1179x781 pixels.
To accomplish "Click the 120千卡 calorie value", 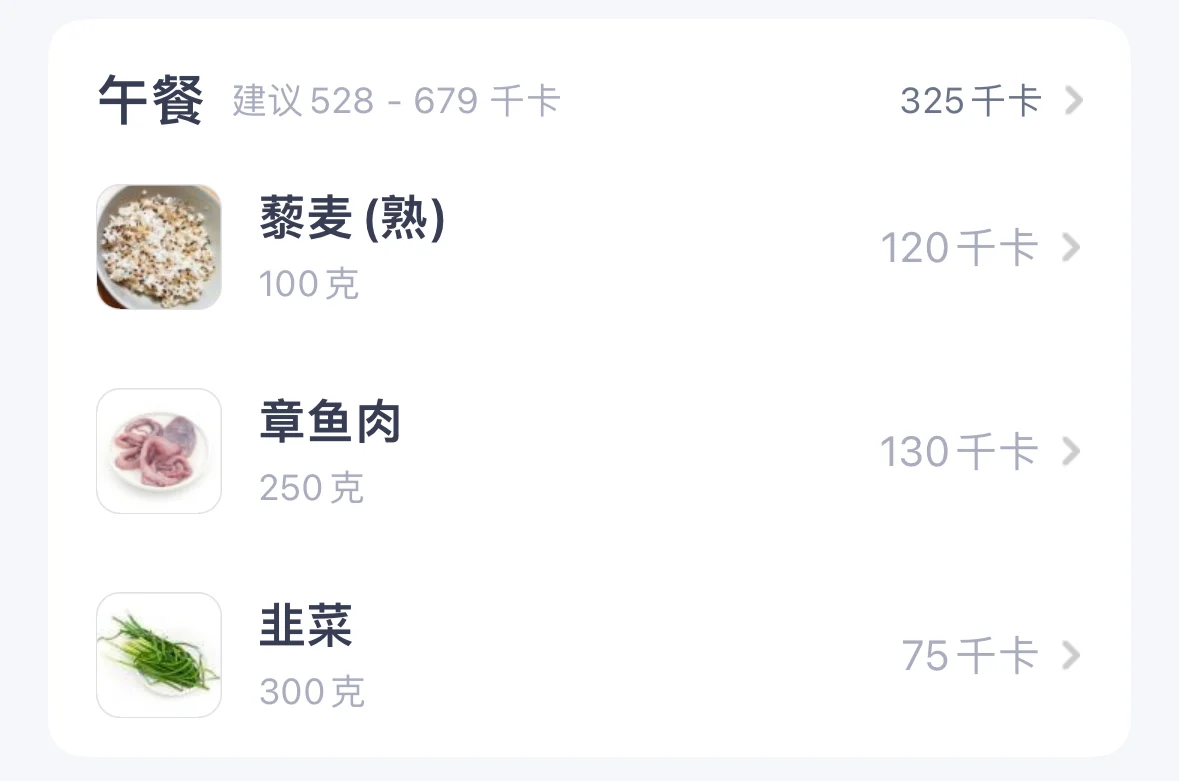I will [959, 248].
